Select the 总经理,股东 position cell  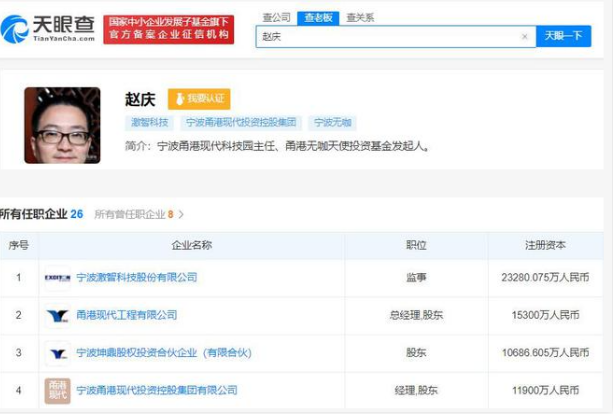[x=416, y=315]
